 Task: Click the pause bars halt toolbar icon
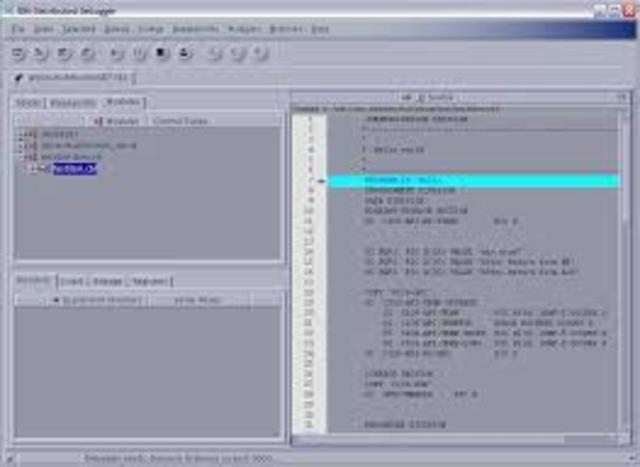pos(140,53)
